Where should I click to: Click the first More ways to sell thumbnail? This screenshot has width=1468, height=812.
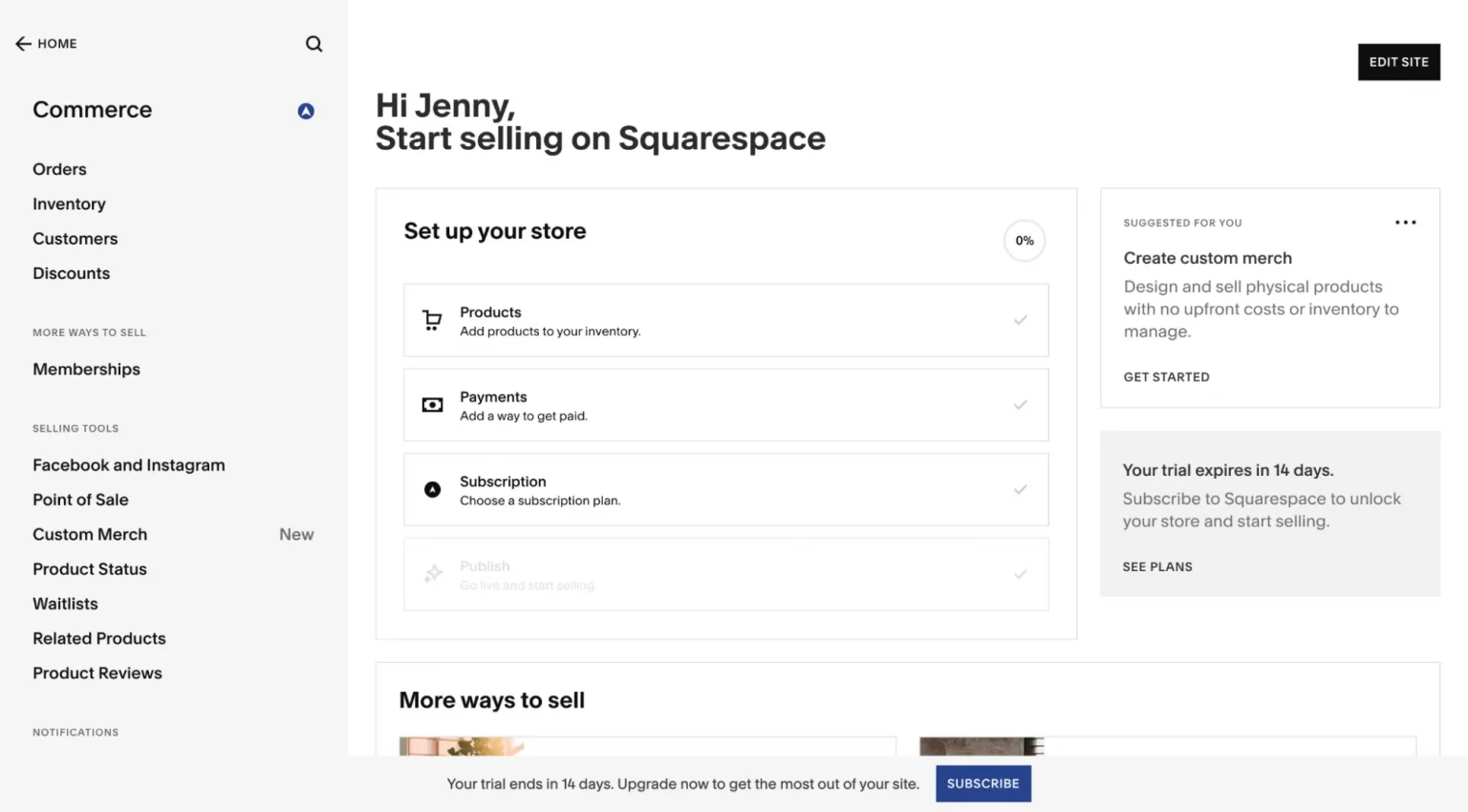click(462, 746)
